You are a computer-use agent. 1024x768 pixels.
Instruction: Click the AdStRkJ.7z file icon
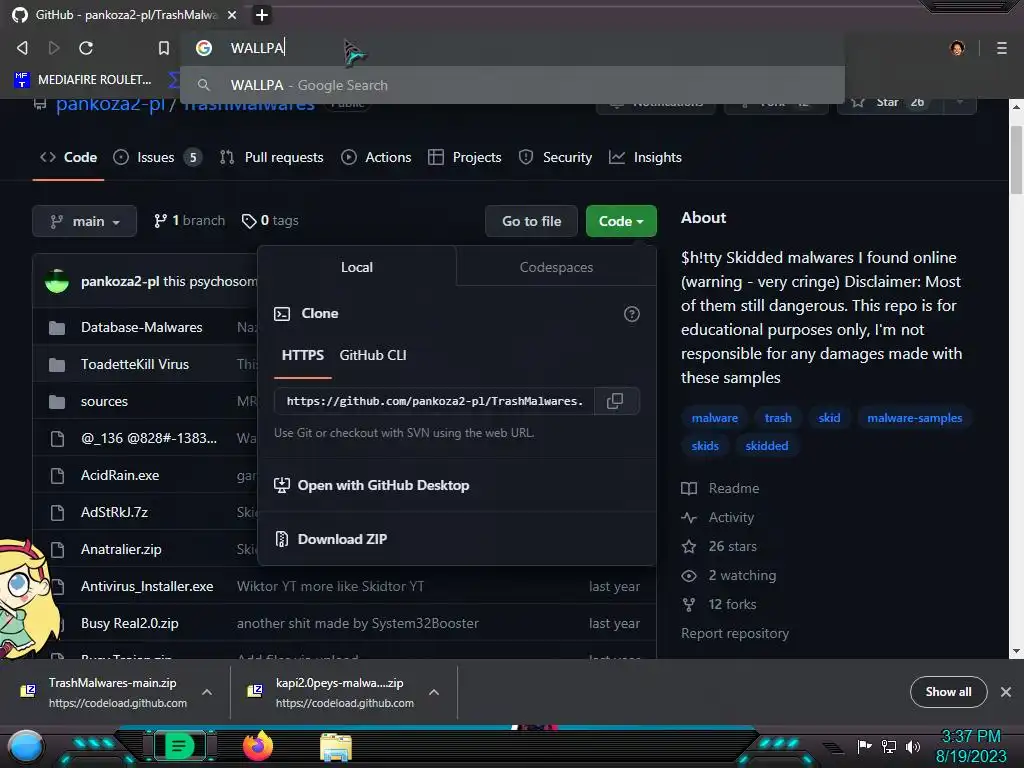click(x=57, y=513)
